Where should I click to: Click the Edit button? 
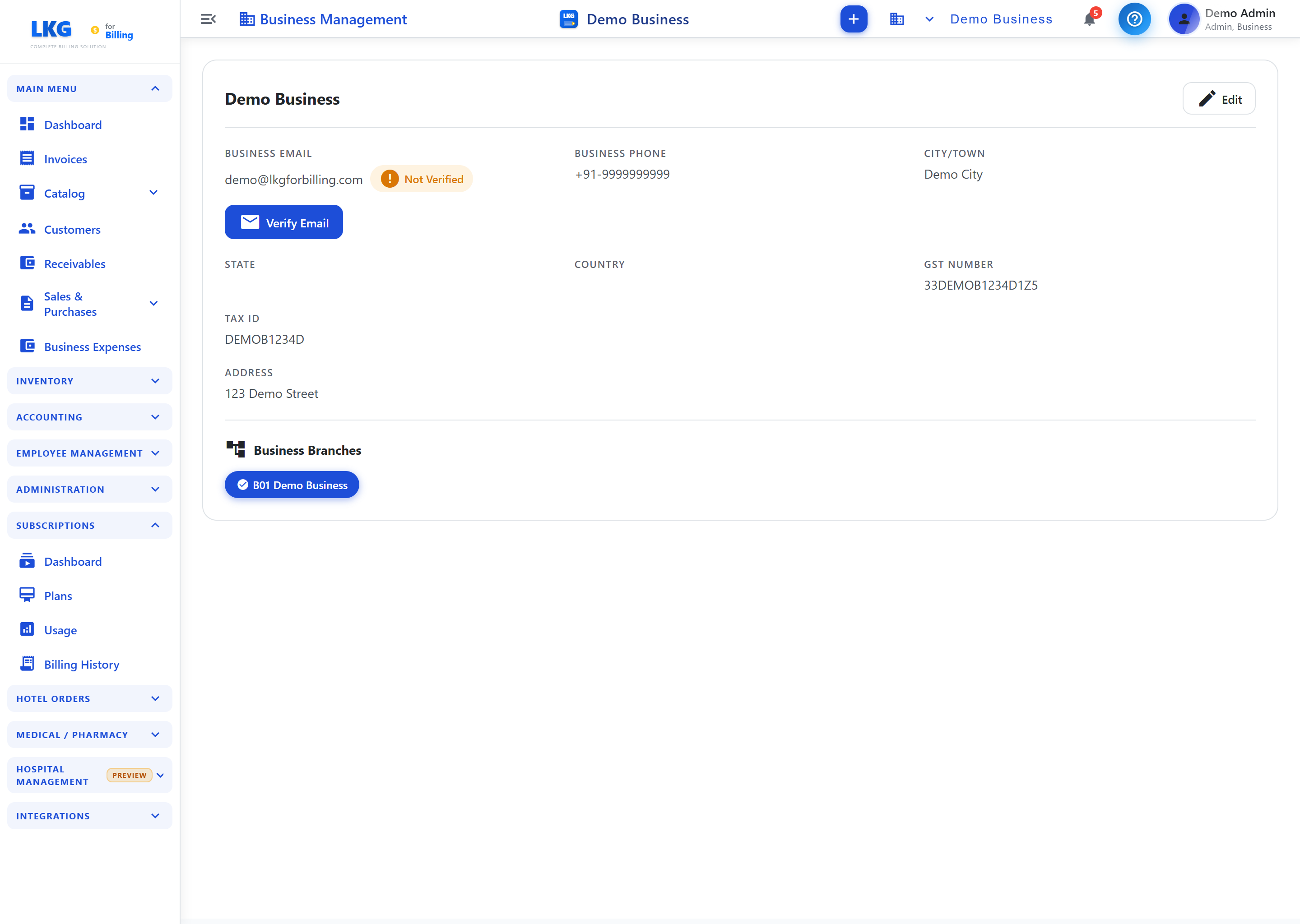[x=1219, y=99]
